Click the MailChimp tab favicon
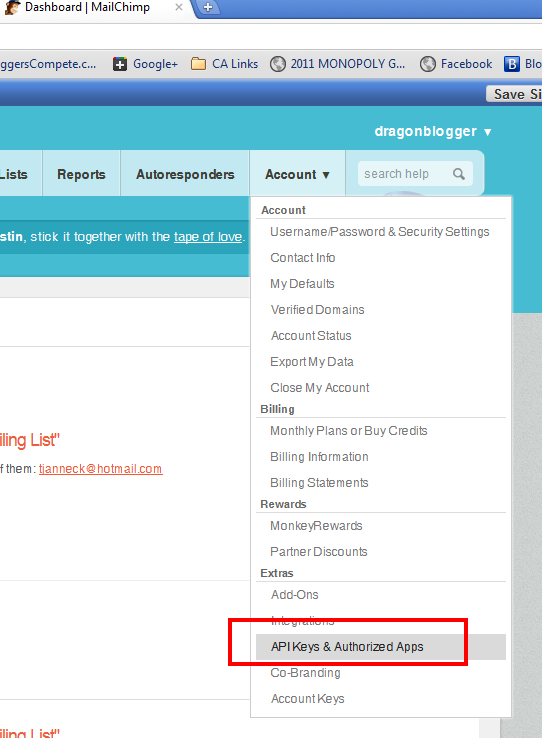This screenshot has height=738, width=542. coord(12,8)
